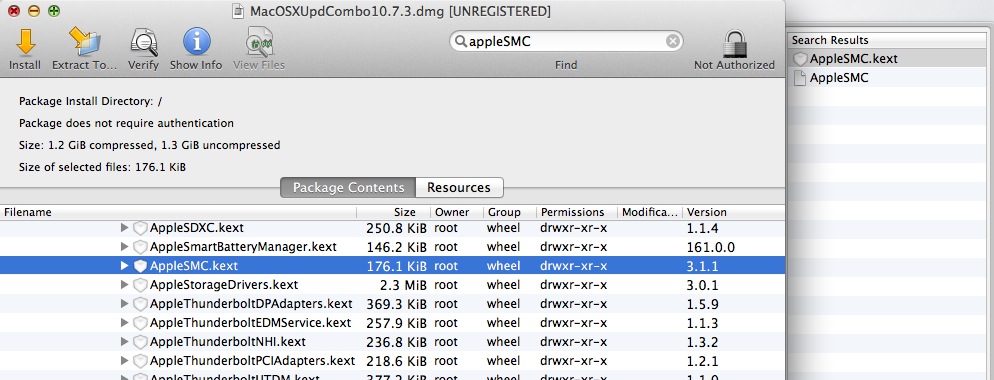Screen dimensions: 994x380
Task: Select the AppleThunderboltDPAdapters.kext filename
Action: tap(251, 305)
